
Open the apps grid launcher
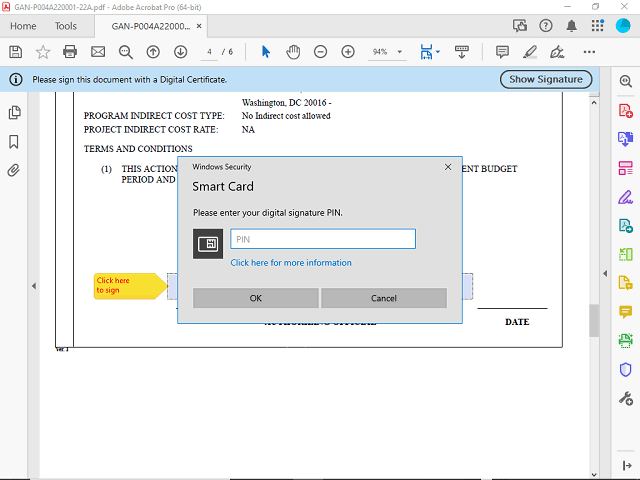coord(598,25)
